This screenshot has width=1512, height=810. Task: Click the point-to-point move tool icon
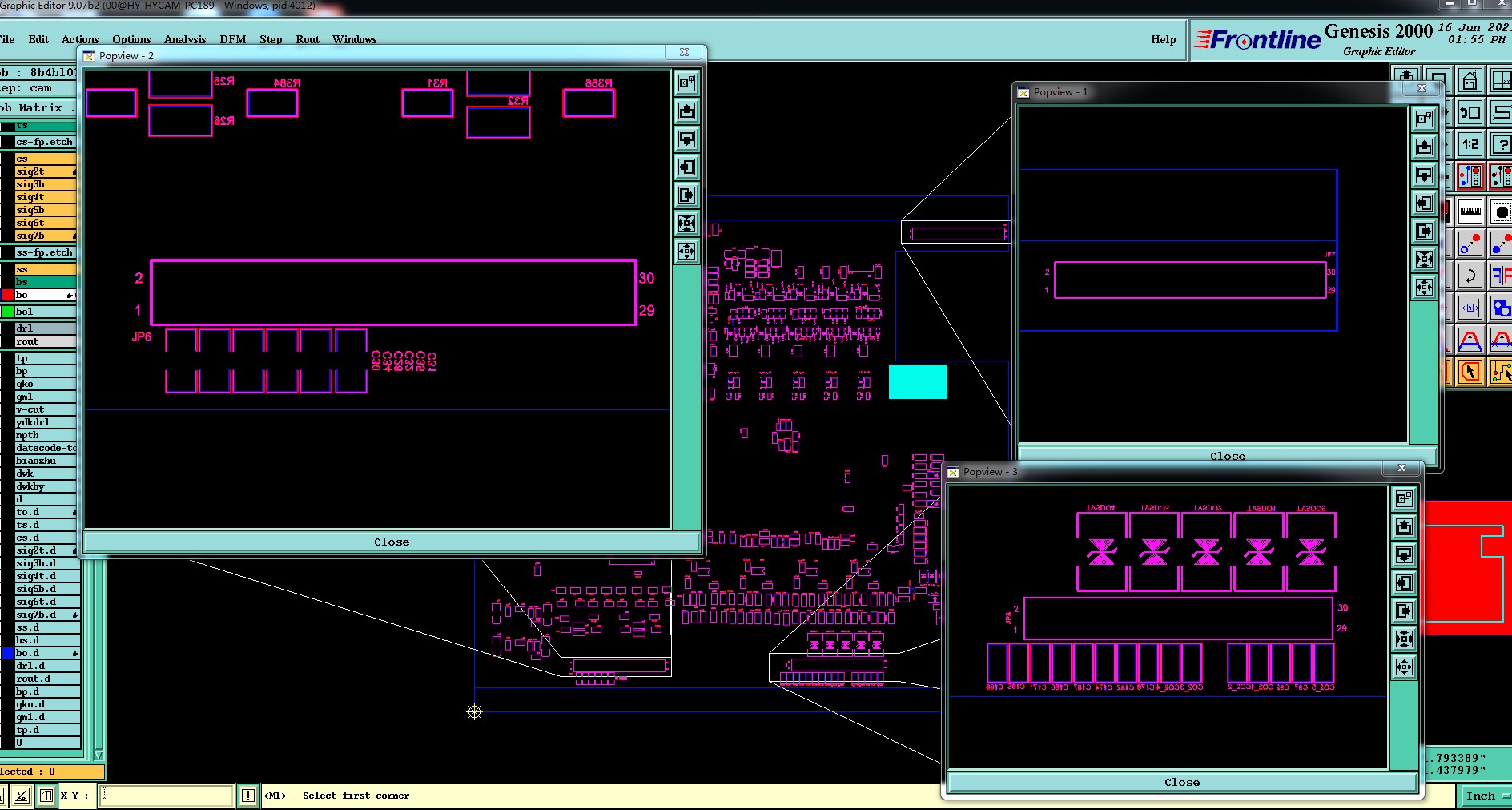pos(1470,244)
